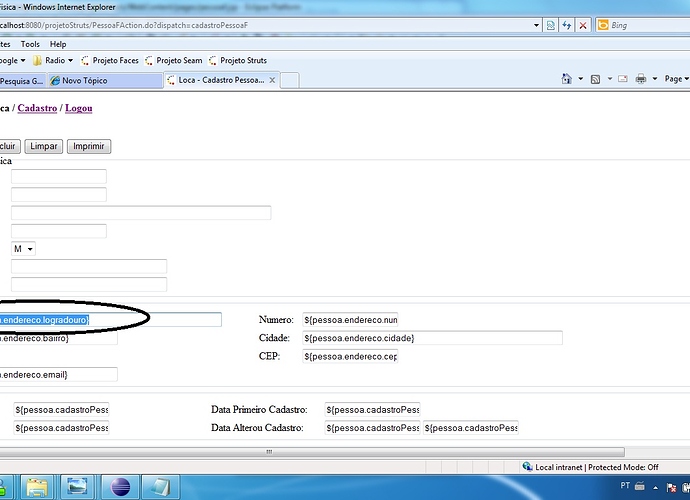The image size is (690, 500).
Task: Open the Page menu dropdown
Action: (676, 79)
